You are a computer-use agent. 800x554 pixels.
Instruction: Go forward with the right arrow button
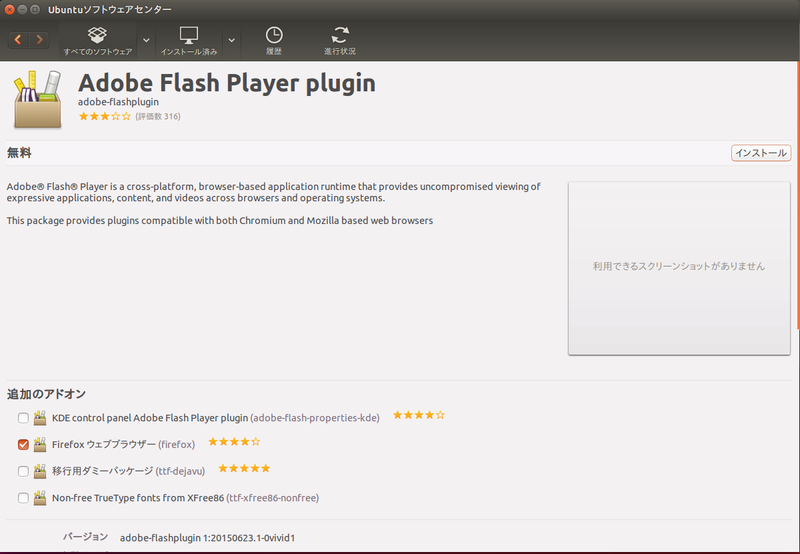(x=39, y=39)
